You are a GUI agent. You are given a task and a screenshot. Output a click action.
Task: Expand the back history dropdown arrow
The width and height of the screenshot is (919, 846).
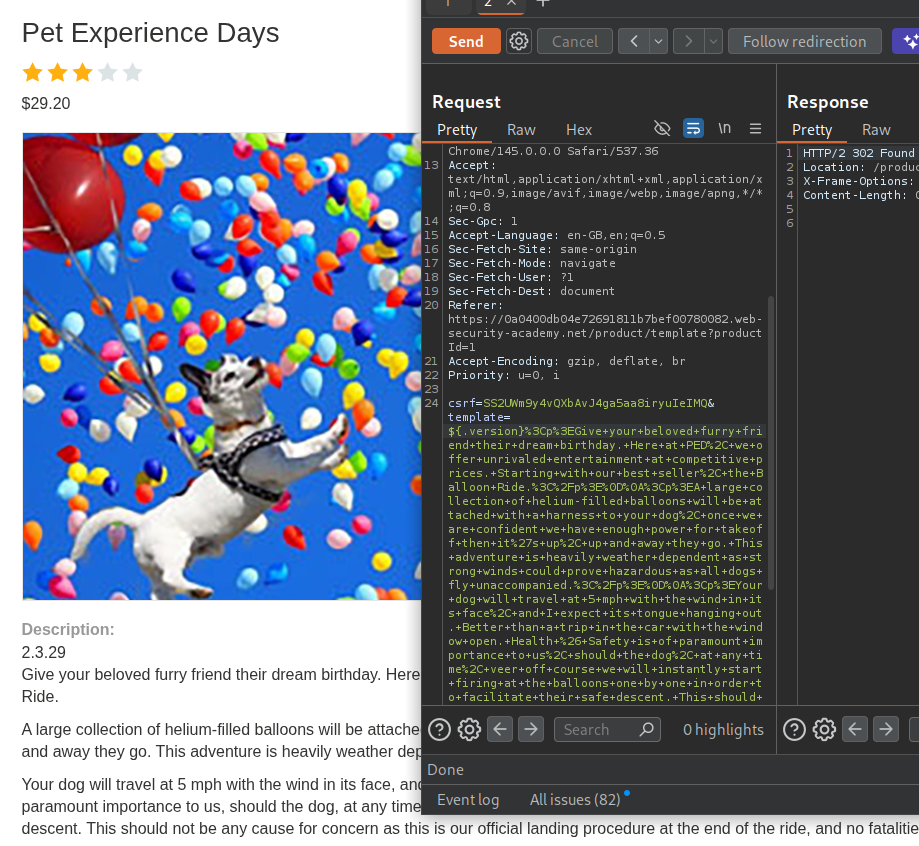click(658, 41)
